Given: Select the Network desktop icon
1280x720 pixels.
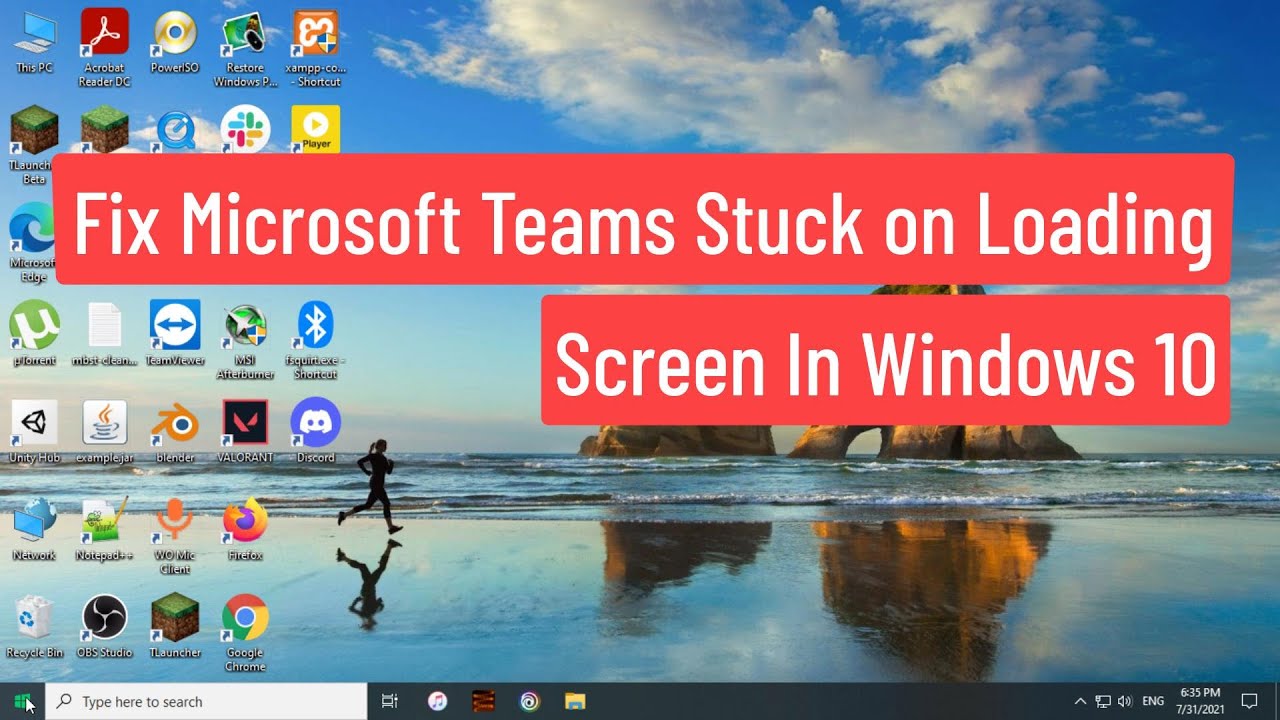Looking at the screenshot, I should click(34, 529).
